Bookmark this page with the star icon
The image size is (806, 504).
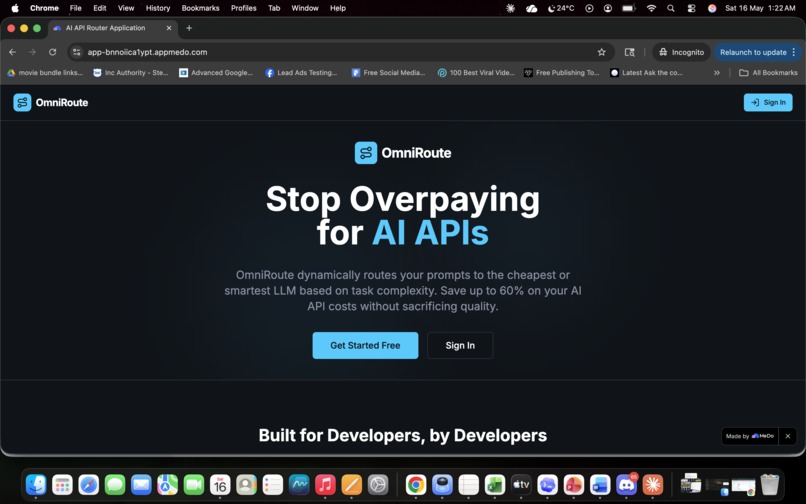pyautogui.click(x=601, y=52)
